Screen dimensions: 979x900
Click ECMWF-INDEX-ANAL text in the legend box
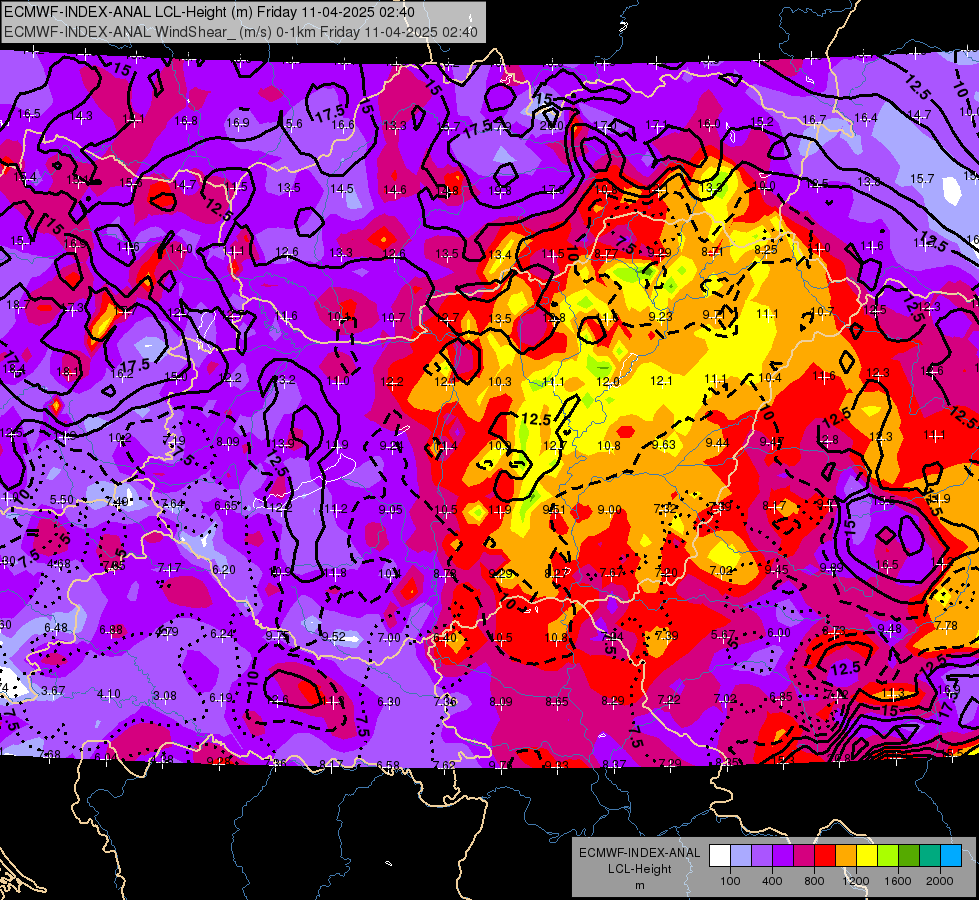639,853
